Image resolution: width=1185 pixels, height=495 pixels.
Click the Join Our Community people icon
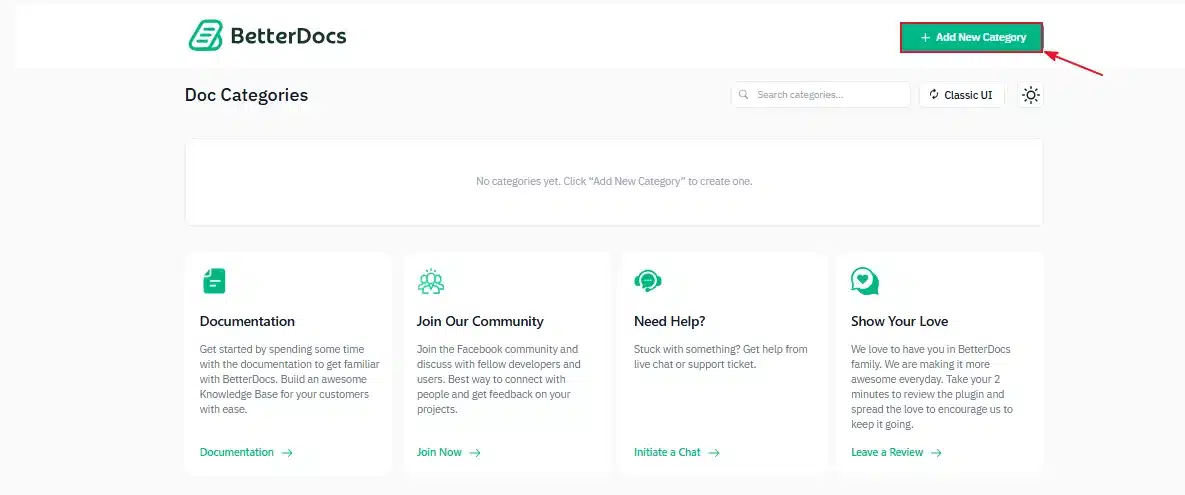tap(431, 281)
